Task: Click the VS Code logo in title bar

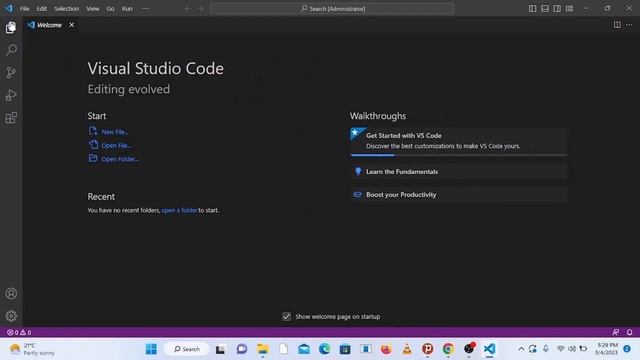Action: (x=9, y=8)
